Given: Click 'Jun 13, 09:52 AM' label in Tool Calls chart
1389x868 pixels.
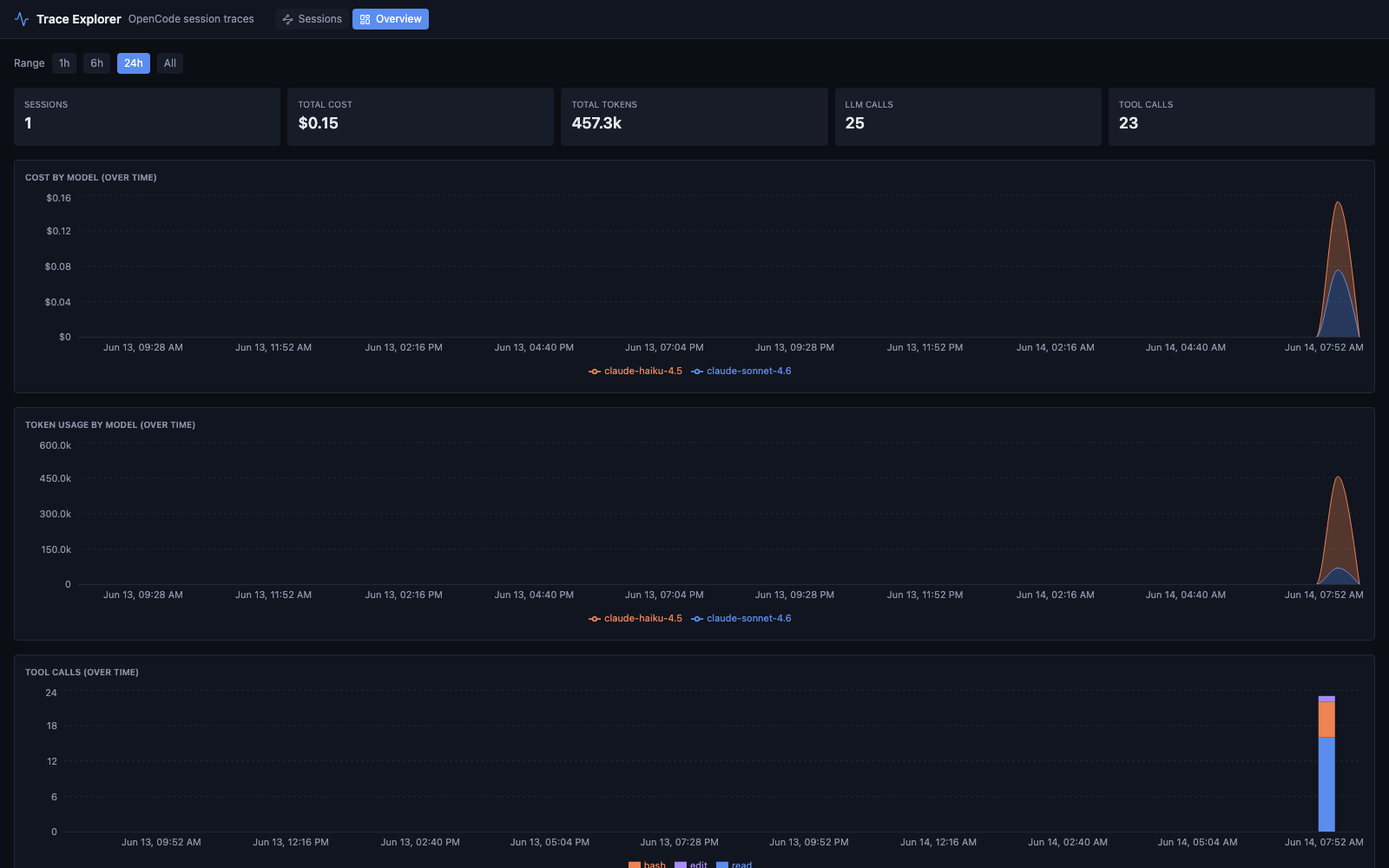Looking at the screenshot, I should (161, 842).
